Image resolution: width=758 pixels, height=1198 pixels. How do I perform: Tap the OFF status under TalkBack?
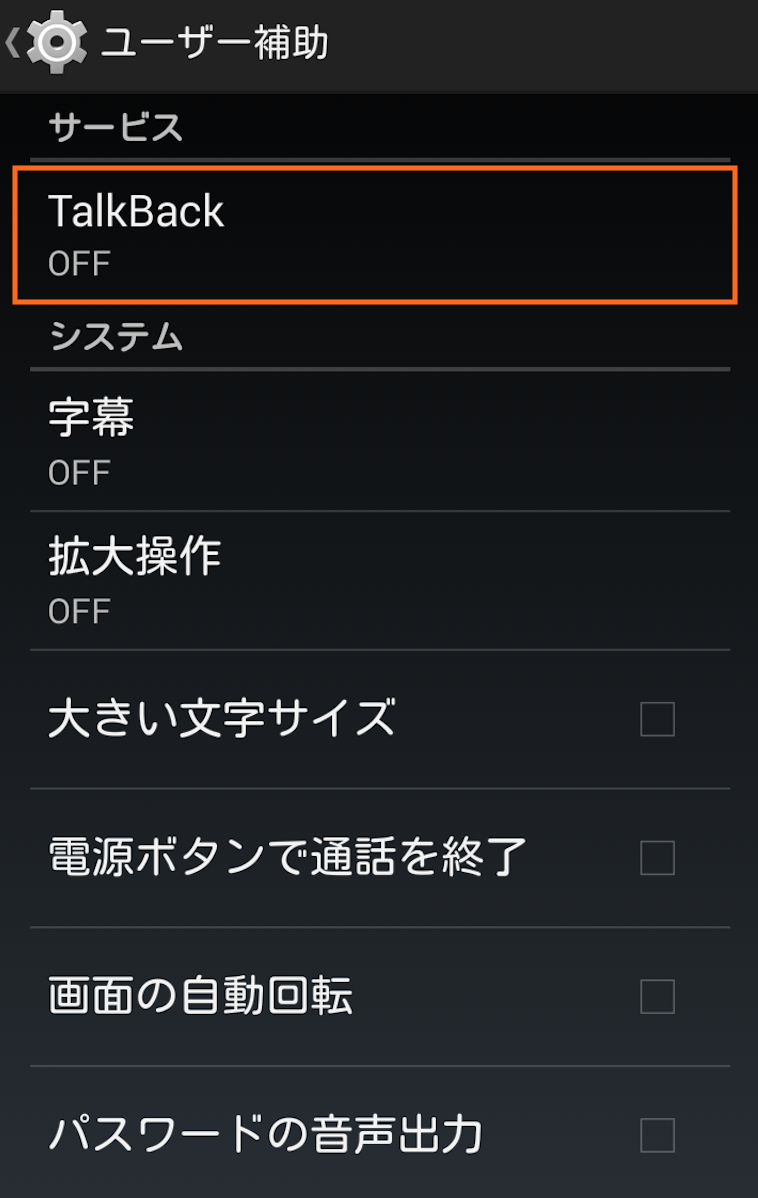coord(79,264)
